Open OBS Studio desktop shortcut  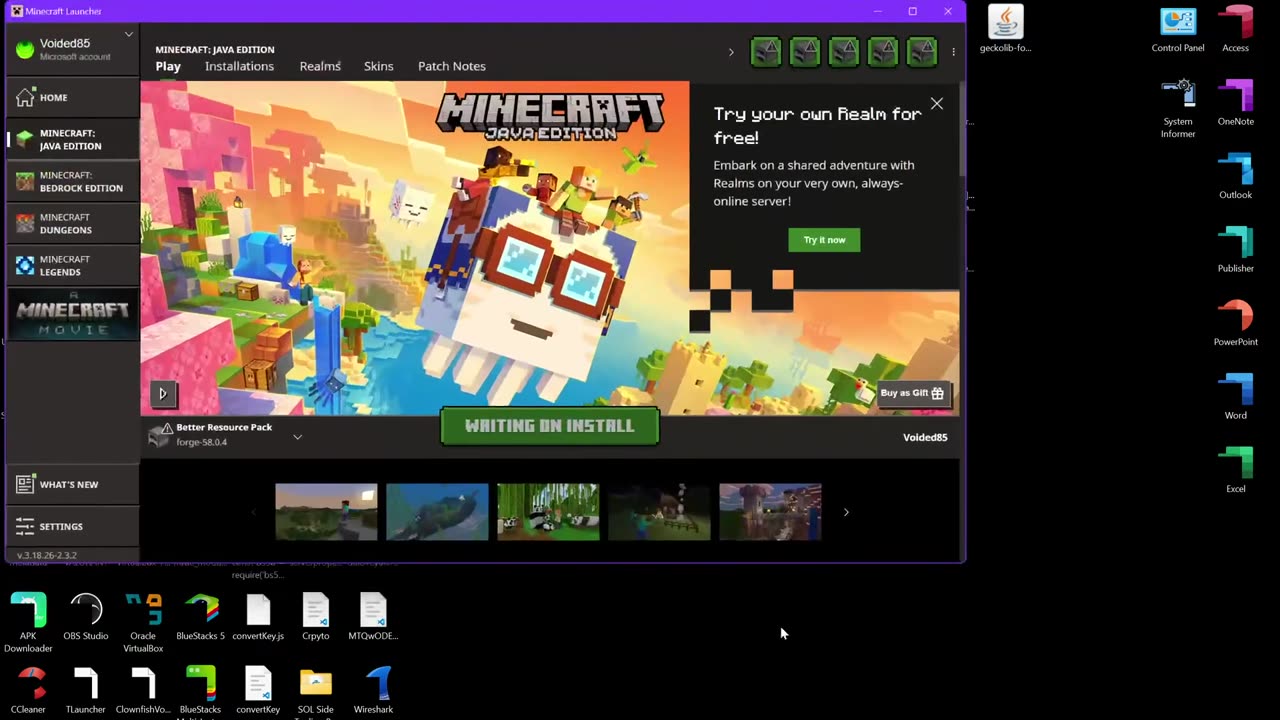86,616
